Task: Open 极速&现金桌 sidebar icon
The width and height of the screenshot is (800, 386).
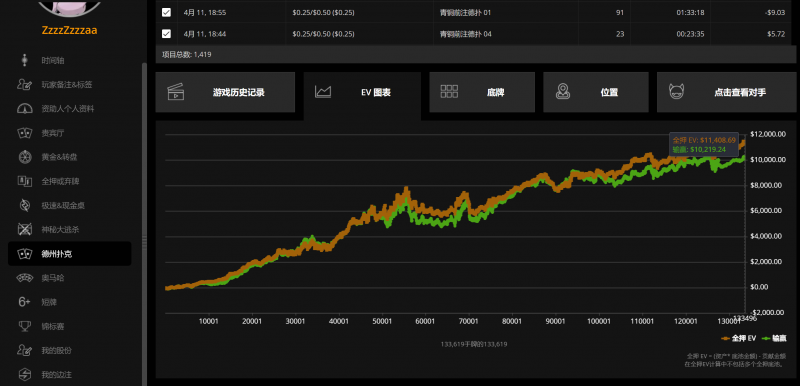Action: tap(24, 205)
